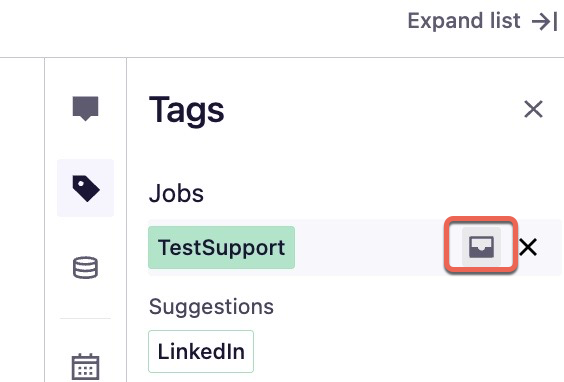Screen dimensions: 564x382
Task: Add the LinkedIn suggested tag
Action: 201,351
